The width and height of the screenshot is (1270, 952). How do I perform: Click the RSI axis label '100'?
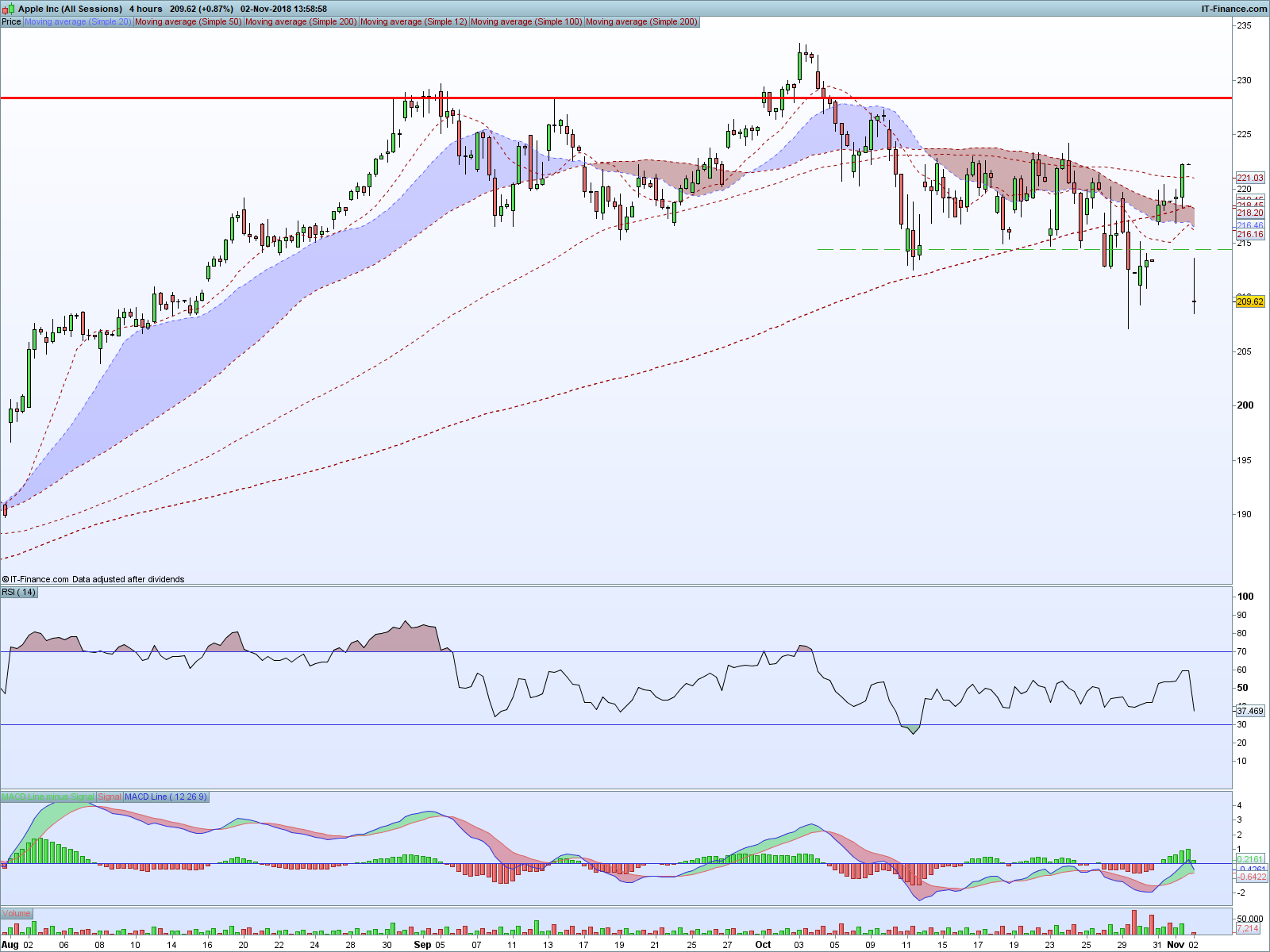coord(1245,597)
